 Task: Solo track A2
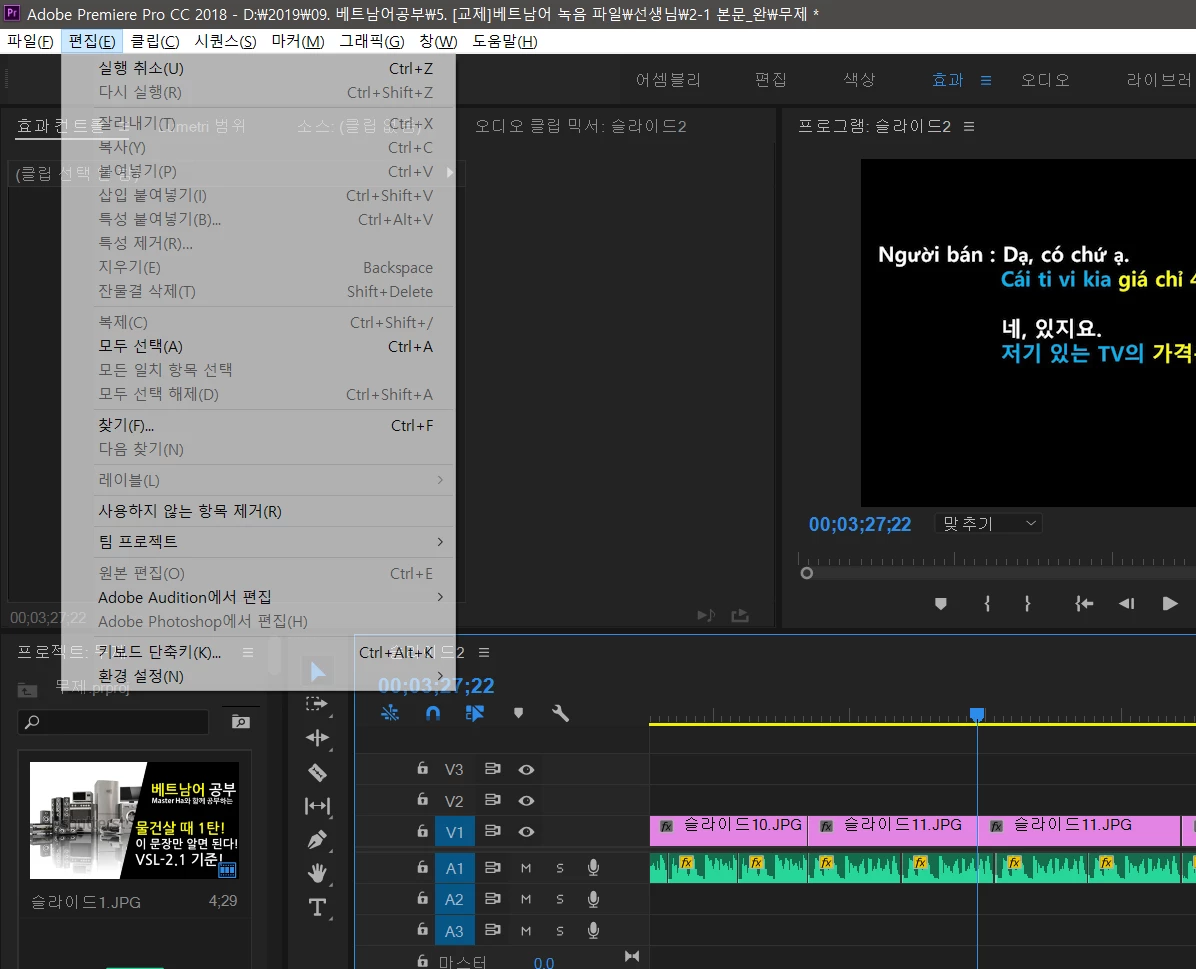coord(560,899)
